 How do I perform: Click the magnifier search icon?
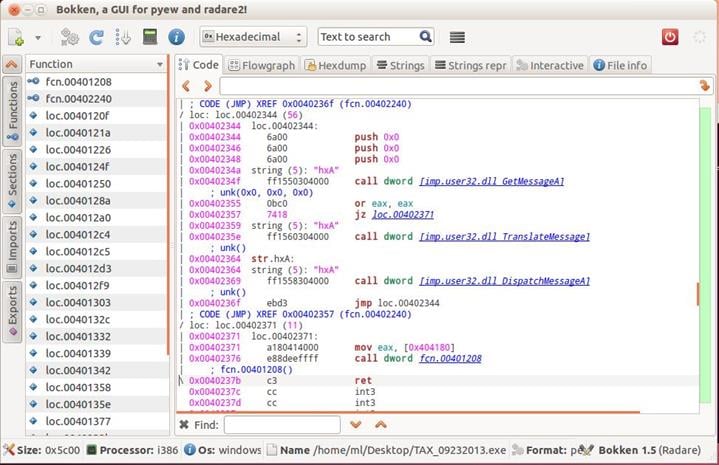426,37
